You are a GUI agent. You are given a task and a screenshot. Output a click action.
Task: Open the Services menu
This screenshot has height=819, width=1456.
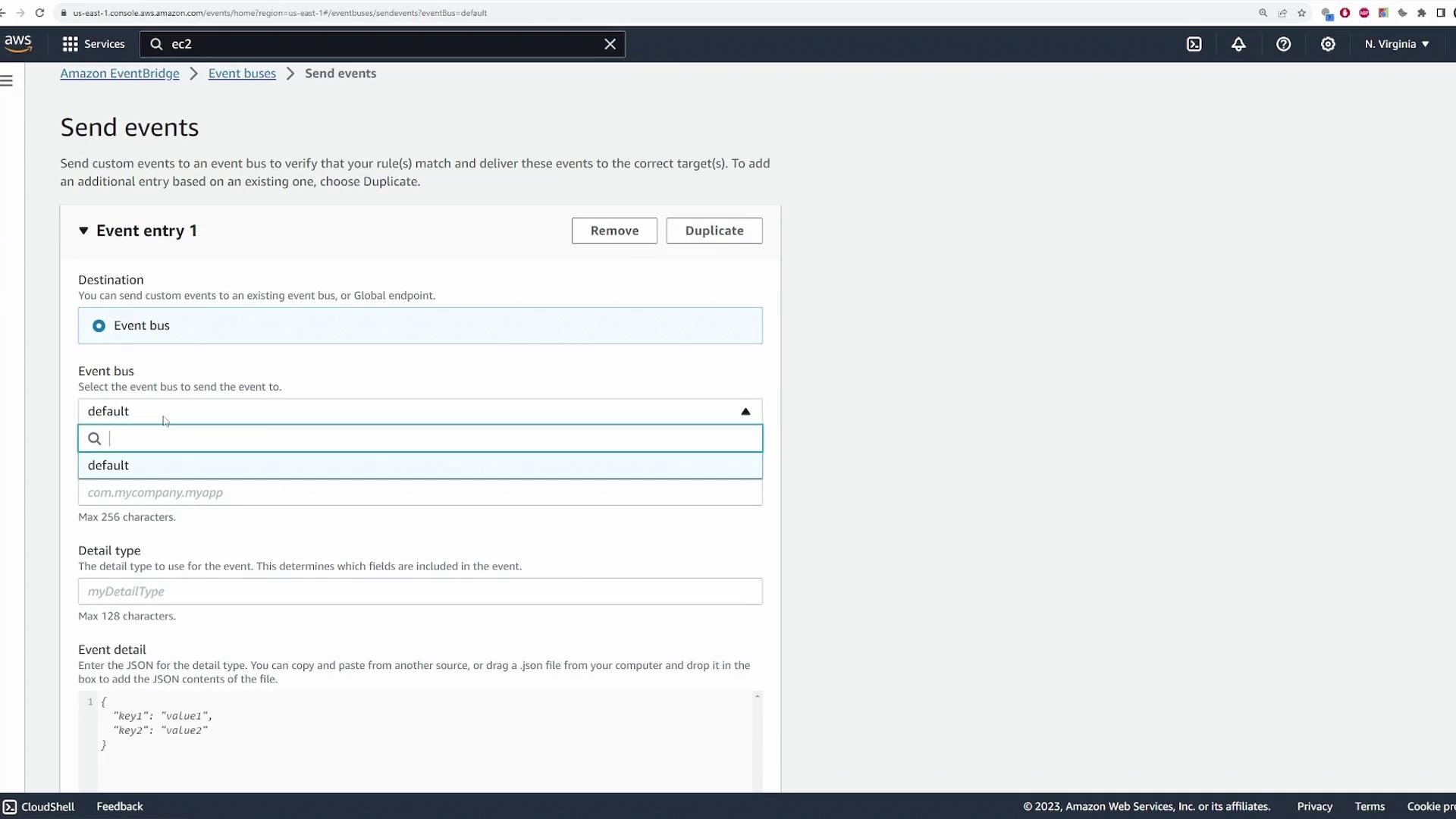click(x=93, y=44)
